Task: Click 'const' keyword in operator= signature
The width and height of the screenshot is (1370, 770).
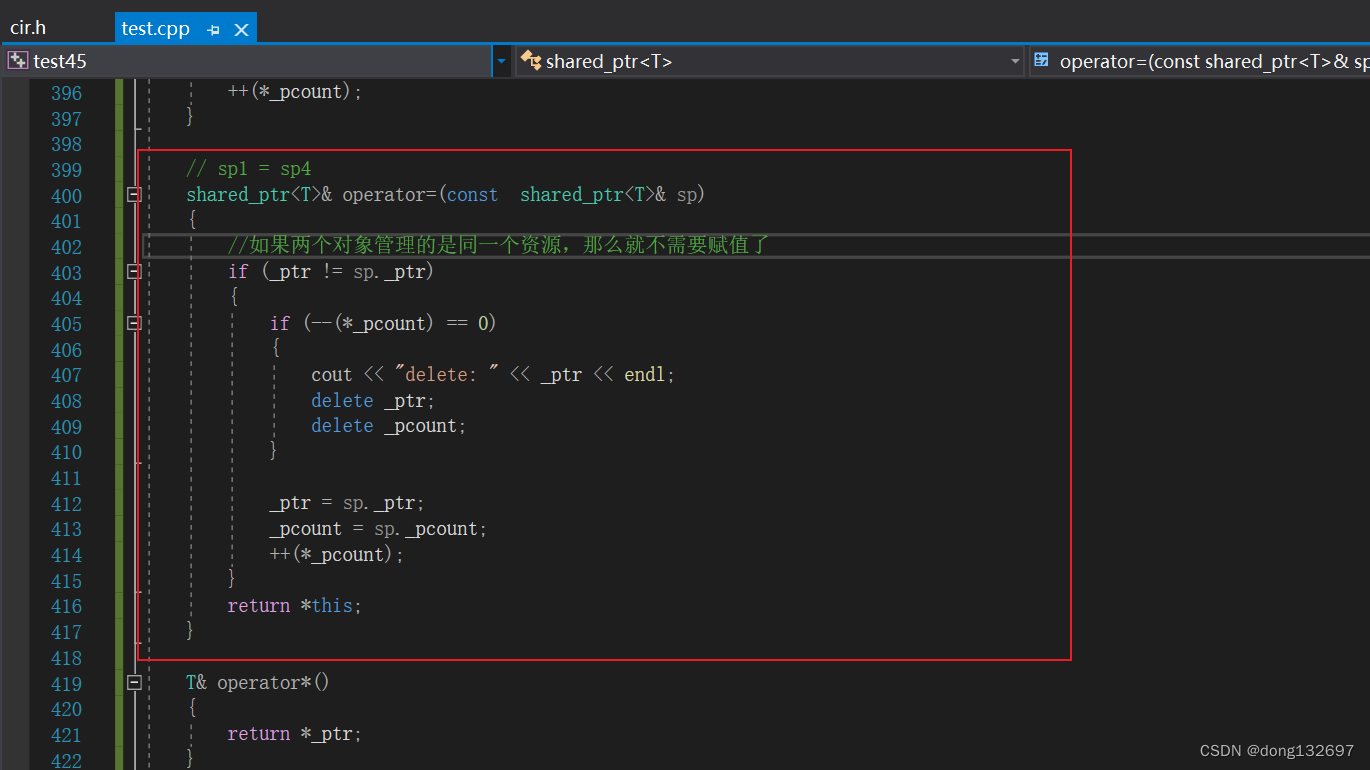Action: coord(472,195)
